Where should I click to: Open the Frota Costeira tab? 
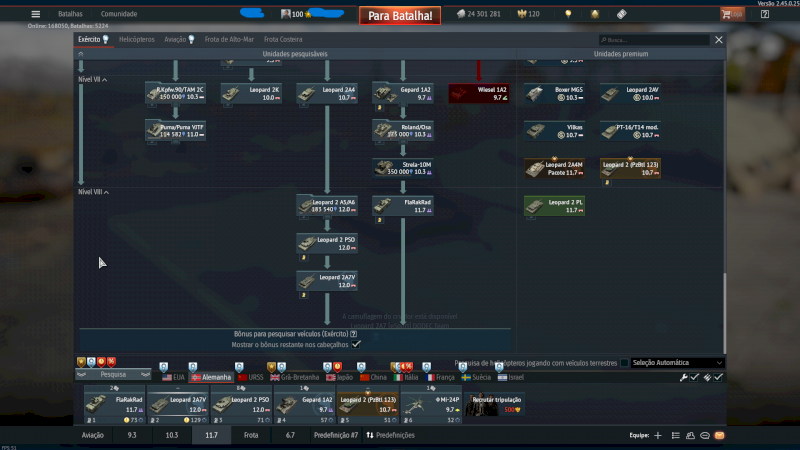point(284,40)
